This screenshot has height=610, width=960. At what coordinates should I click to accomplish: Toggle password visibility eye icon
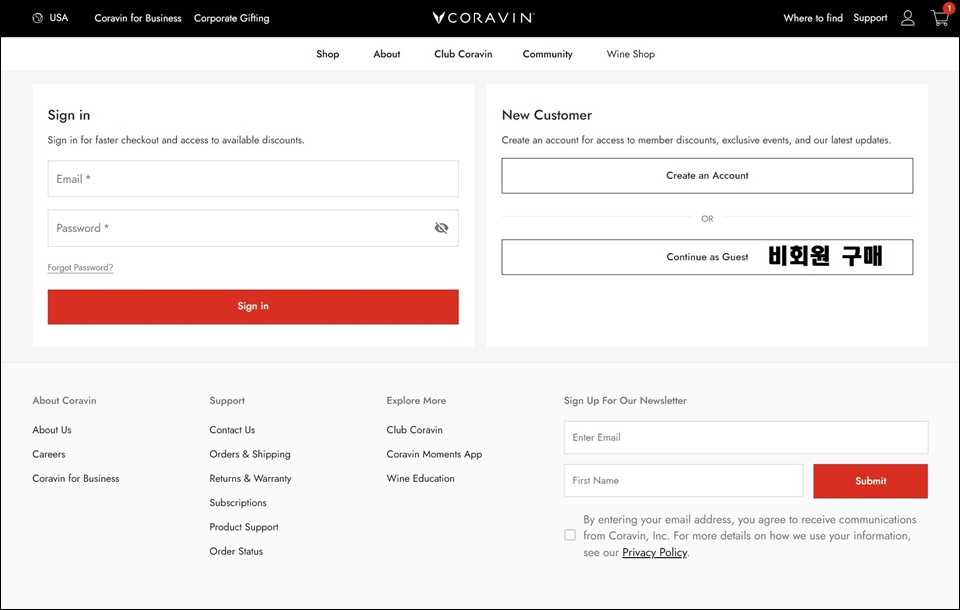[x=441, y=228]
